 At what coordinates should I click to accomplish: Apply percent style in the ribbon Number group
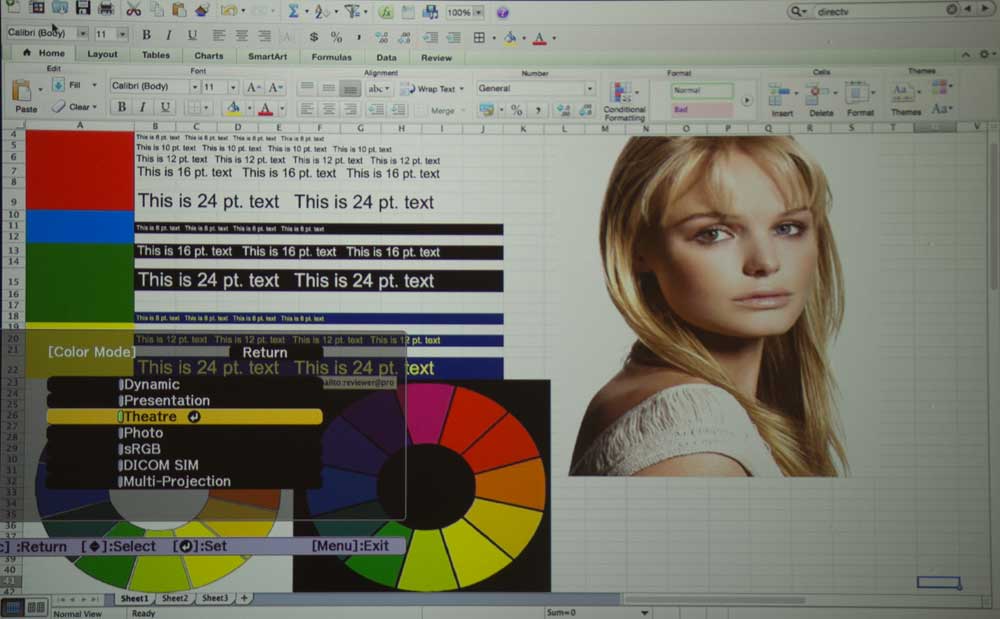(x=517, y=110)
